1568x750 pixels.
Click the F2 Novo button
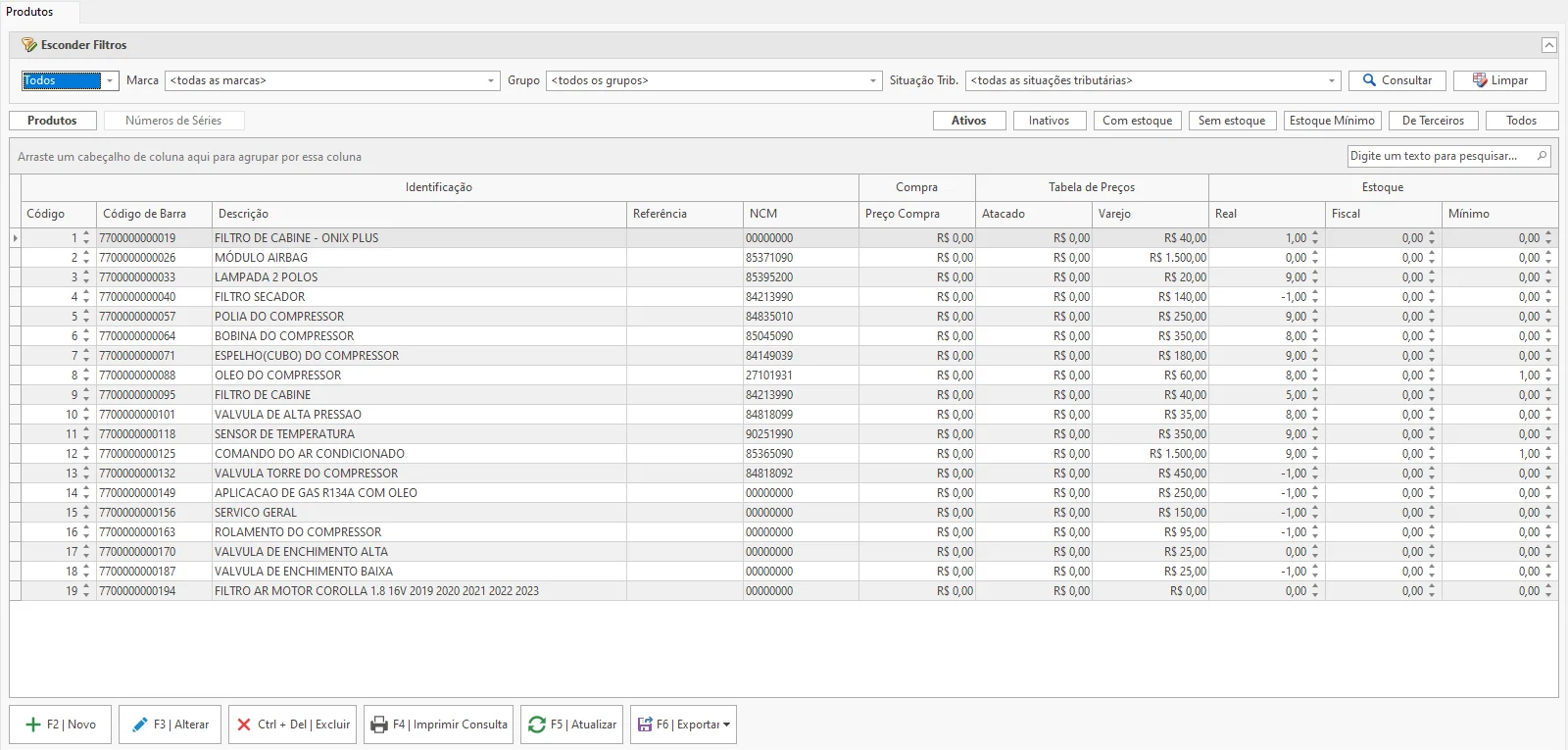click(60, 725)
